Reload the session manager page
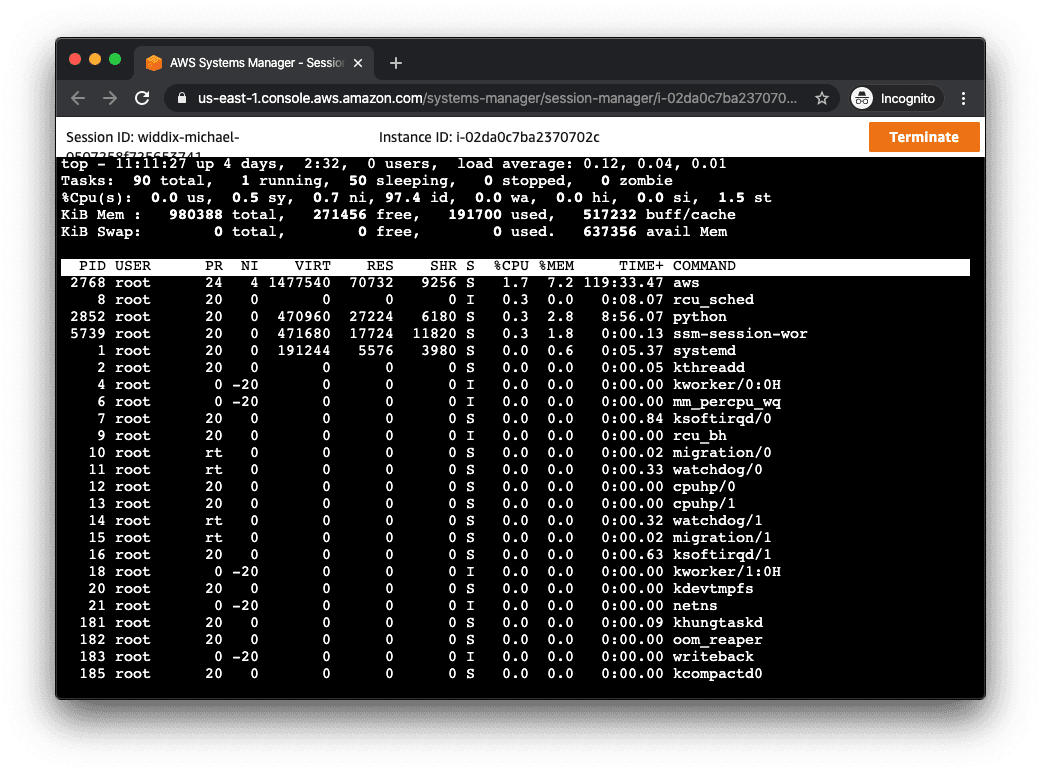Screen dimensions: 1041x773 pyautogui.click(x=142, y=98)
